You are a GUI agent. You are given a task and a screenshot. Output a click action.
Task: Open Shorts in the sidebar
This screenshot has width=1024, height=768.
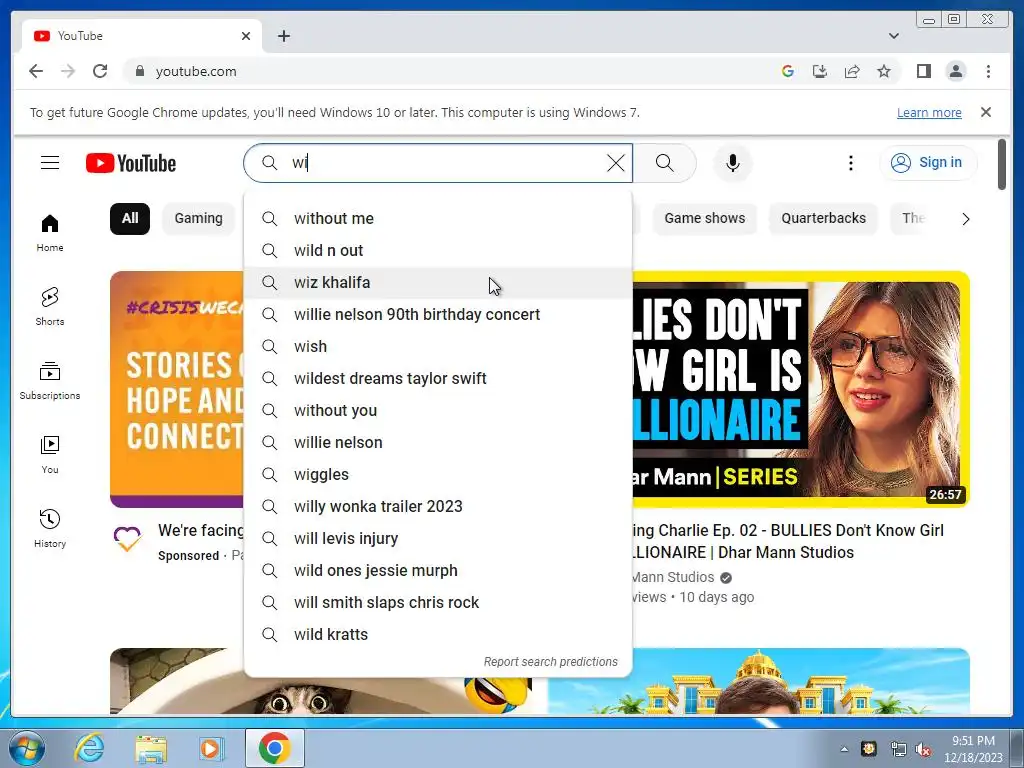tap(50, 307)
